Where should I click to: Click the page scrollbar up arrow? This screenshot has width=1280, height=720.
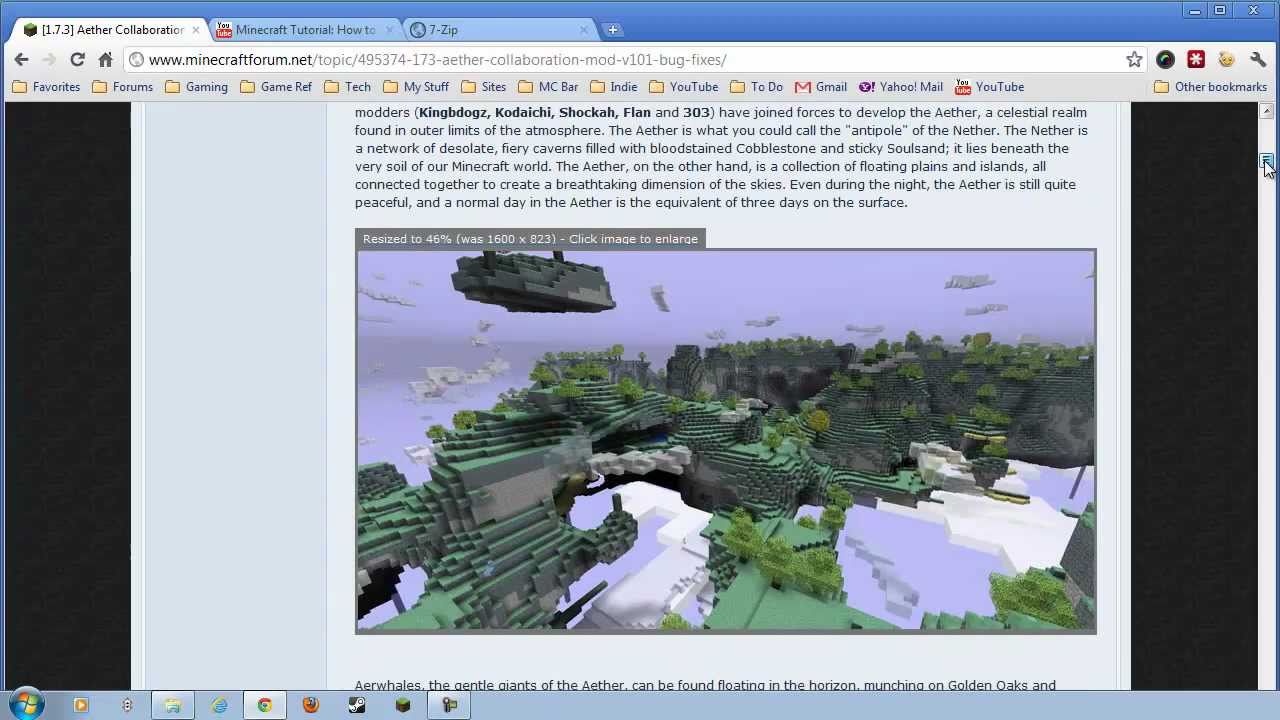pos(1266,111)
